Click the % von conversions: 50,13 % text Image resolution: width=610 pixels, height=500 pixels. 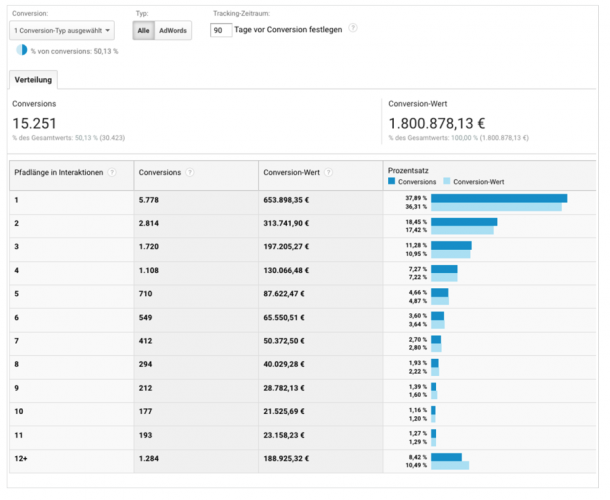click(x=75, y=51)
